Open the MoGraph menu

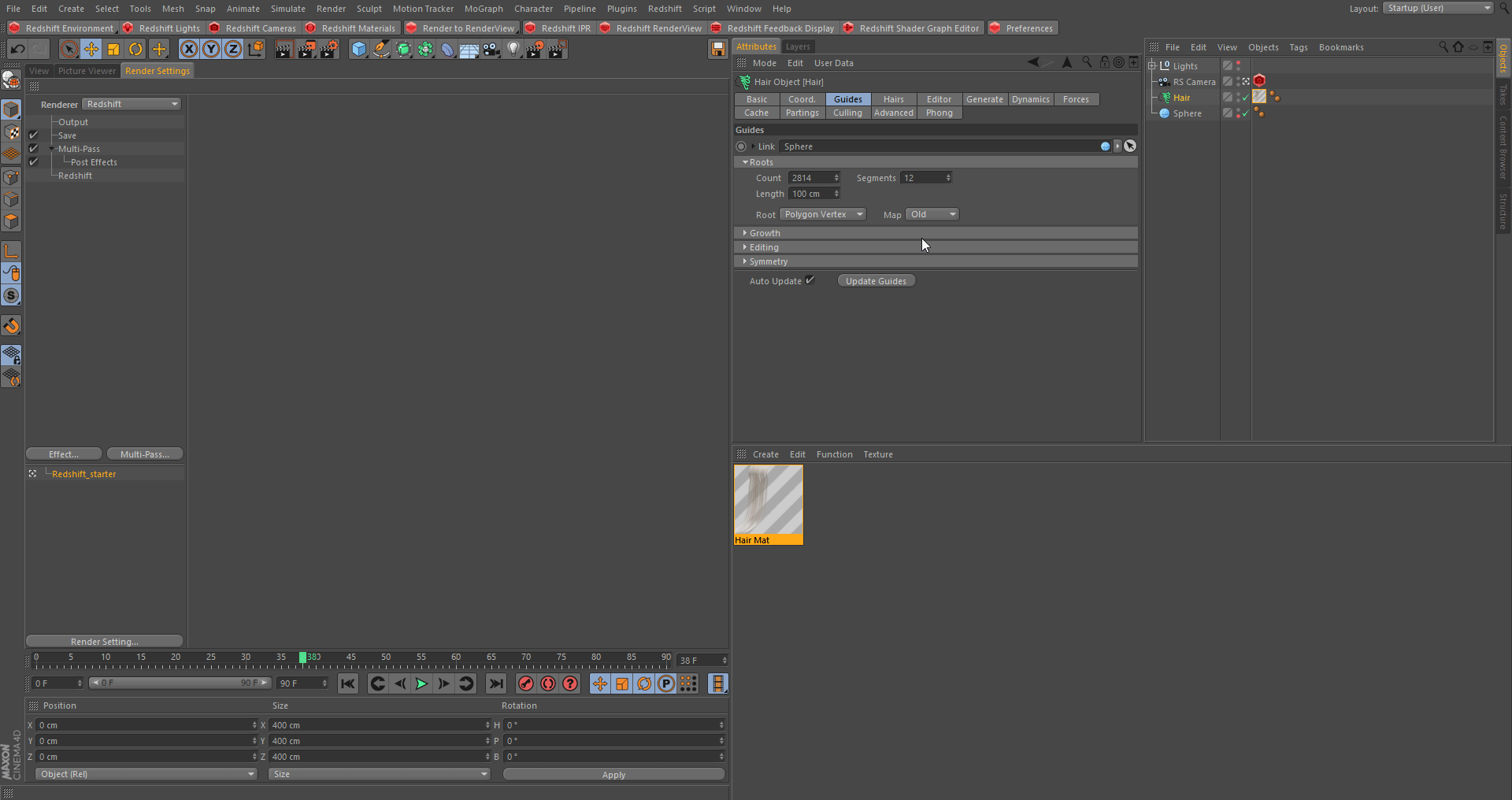tap(483, 9)
